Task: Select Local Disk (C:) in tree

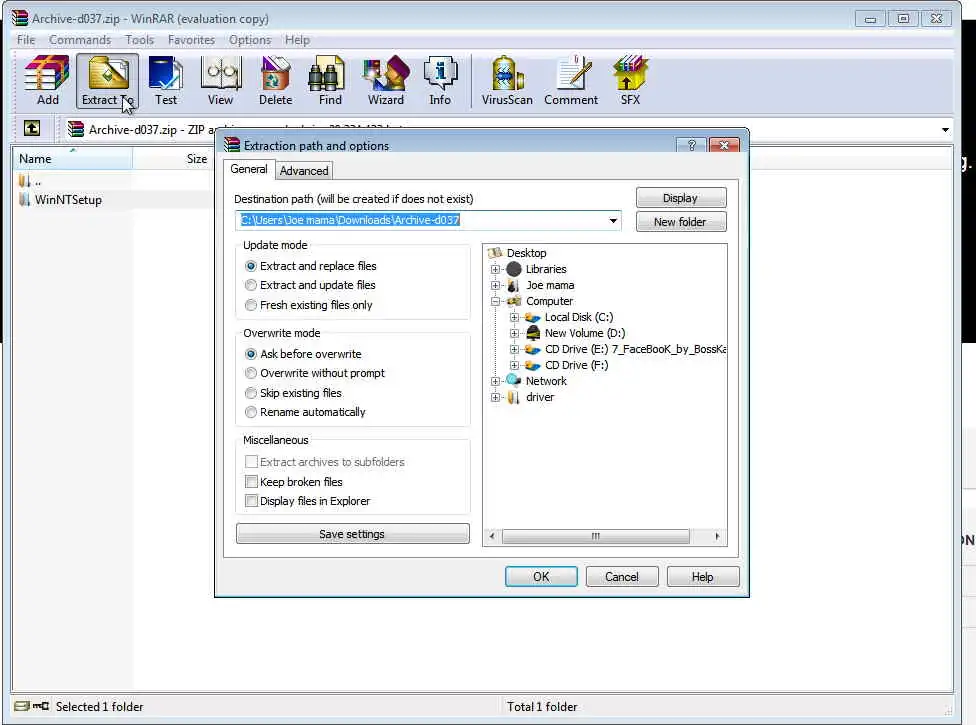Action: 579,317
